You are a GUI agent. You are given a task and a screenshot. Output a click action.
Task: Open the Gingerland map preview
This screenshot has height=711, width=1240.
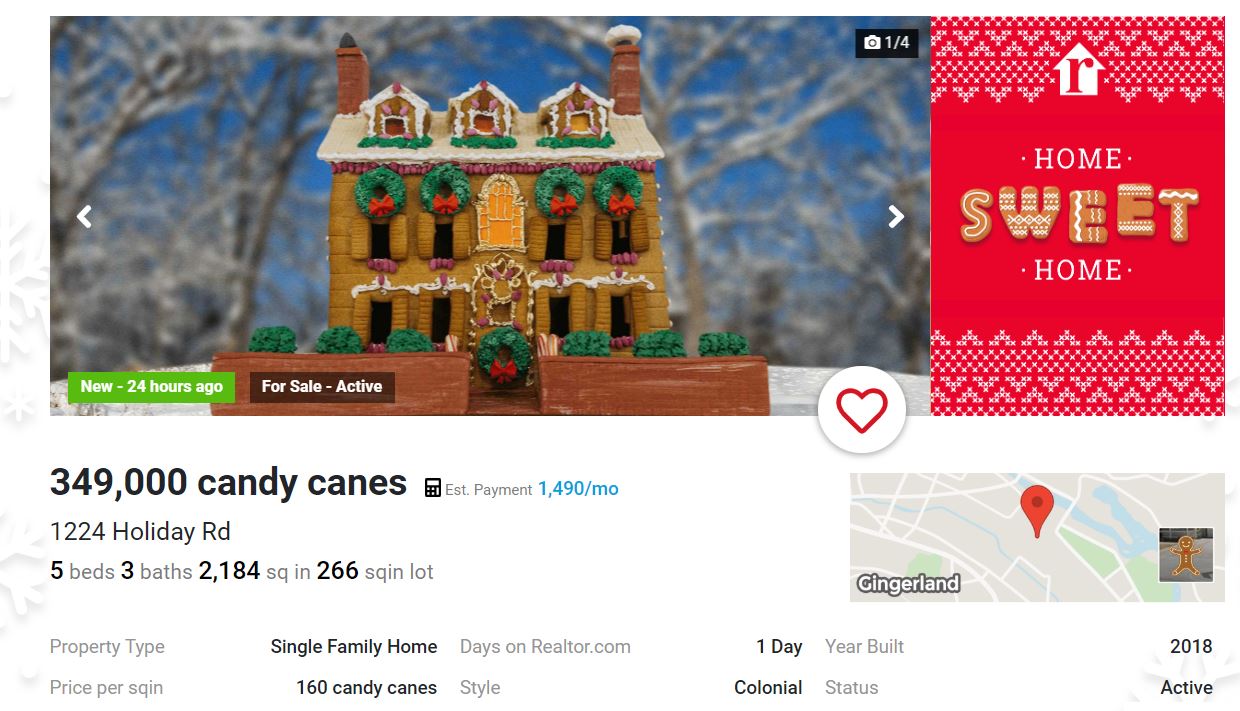[1037, 537]
